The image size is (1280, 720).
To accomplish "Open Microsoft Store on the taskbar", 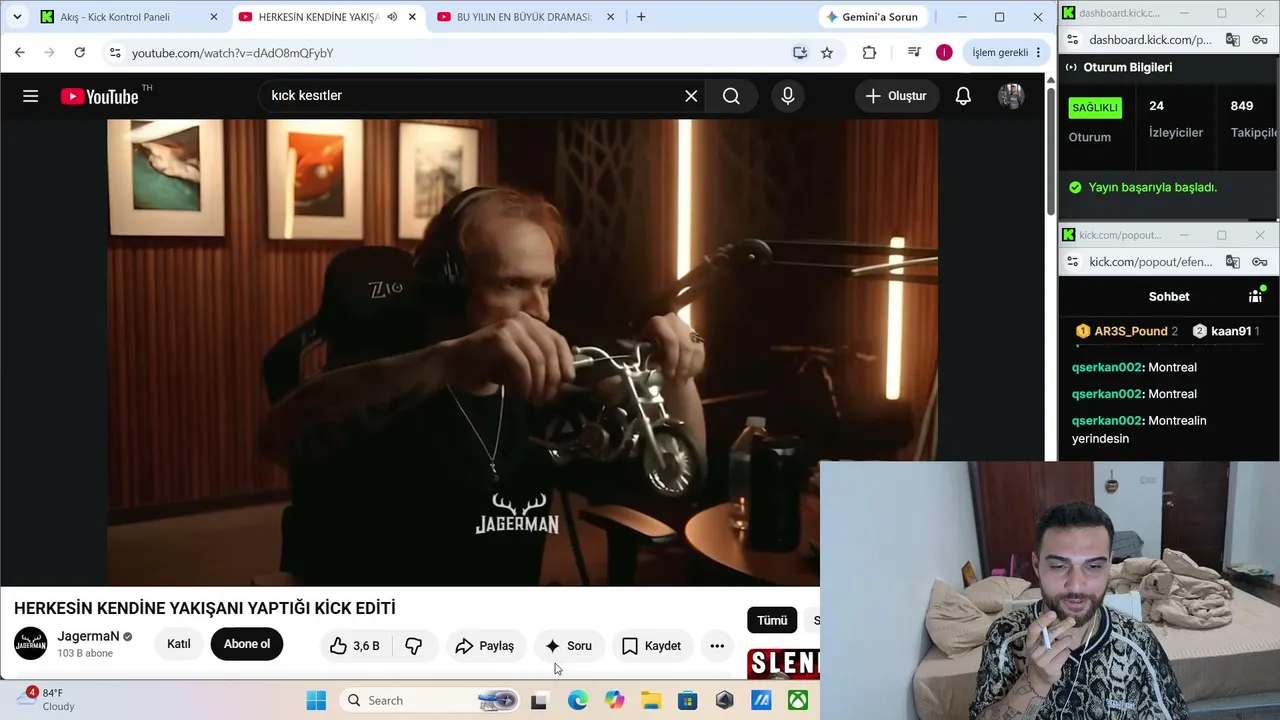I will [x=688, y=701].
